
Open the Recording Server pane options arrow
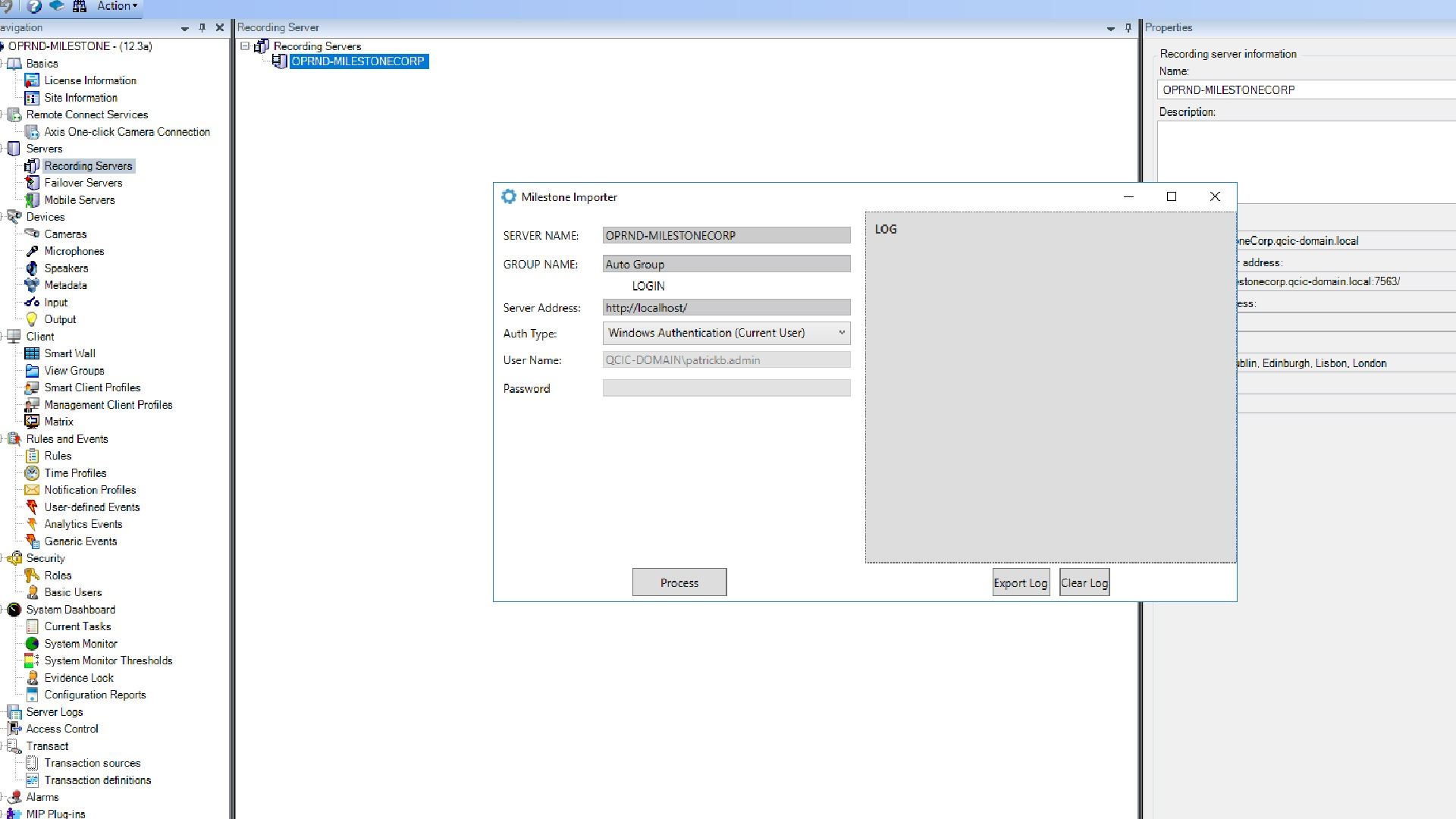(x=1110, y=28)
